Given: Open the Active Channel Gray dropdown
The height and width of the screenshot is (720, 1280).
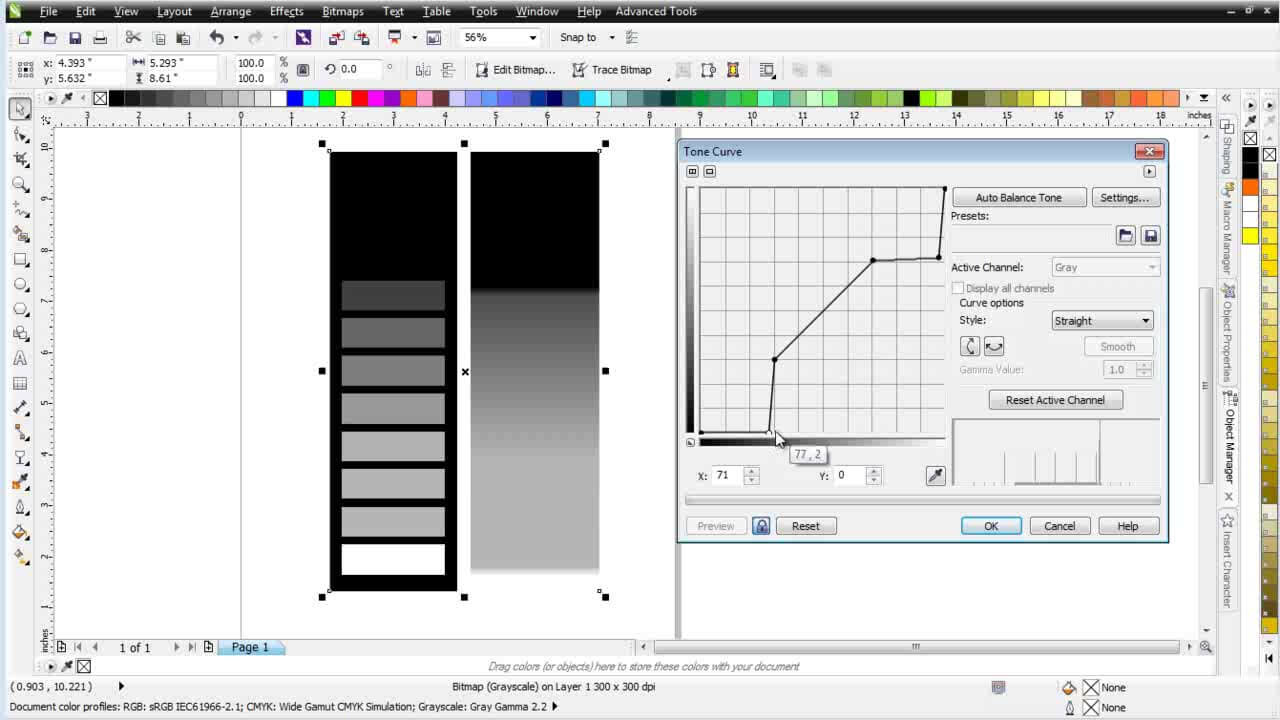Looking at the screenshot, I should (1105, 268).
